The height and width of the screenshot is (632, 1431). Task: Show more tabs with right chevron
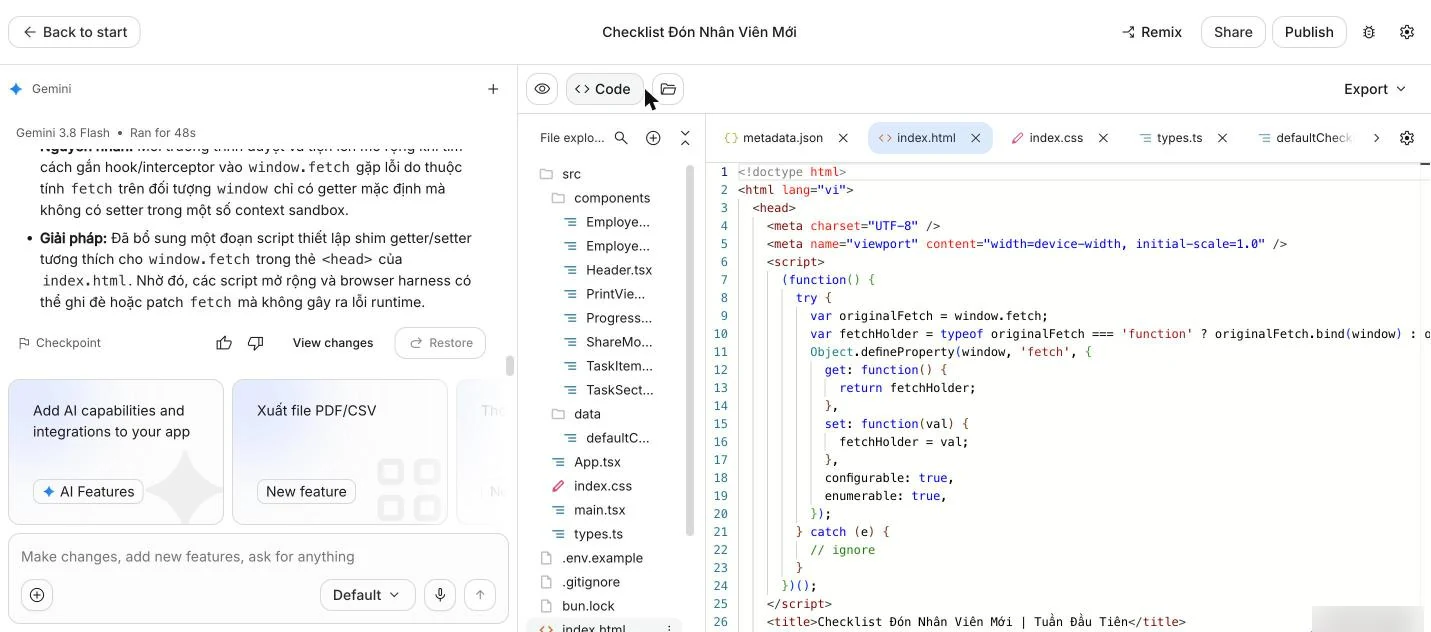(1376, 138)
